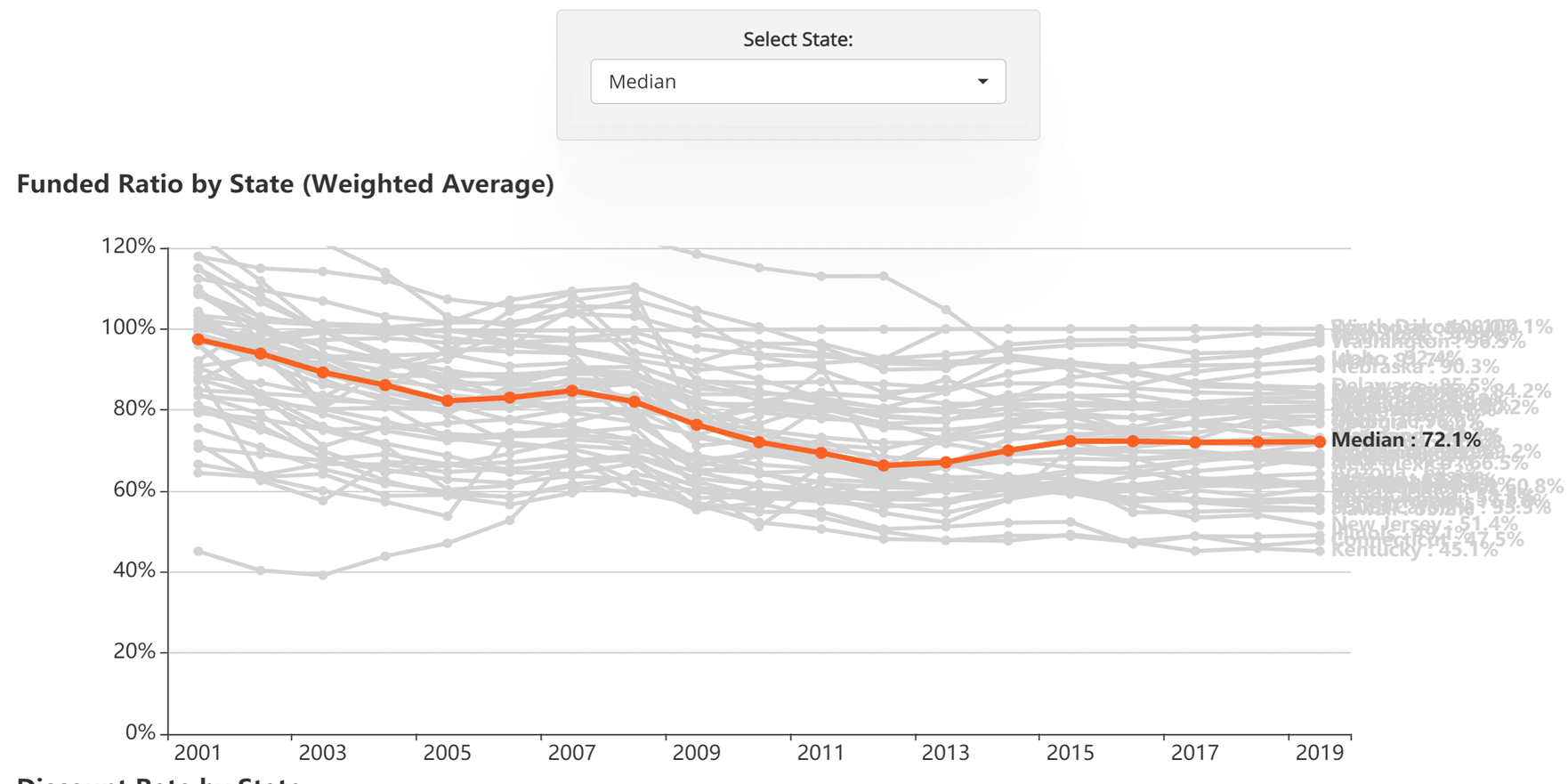Click the 'Median : 72.1%' line label

point(1406,440)
